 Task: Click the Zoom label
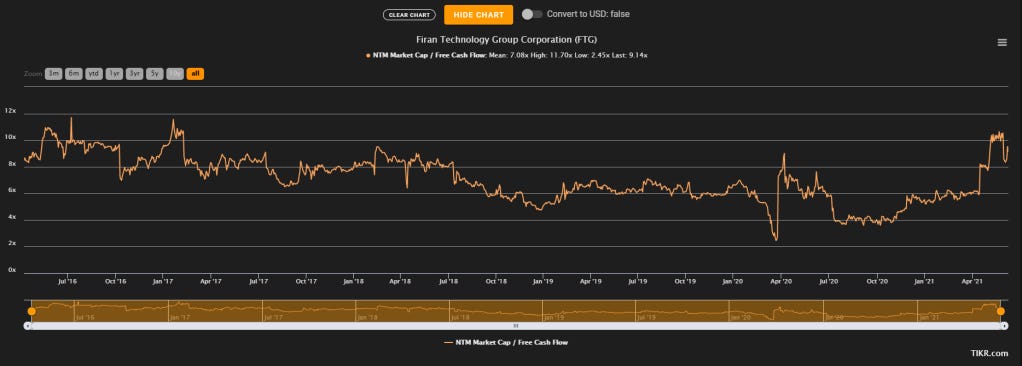[33, 74]
